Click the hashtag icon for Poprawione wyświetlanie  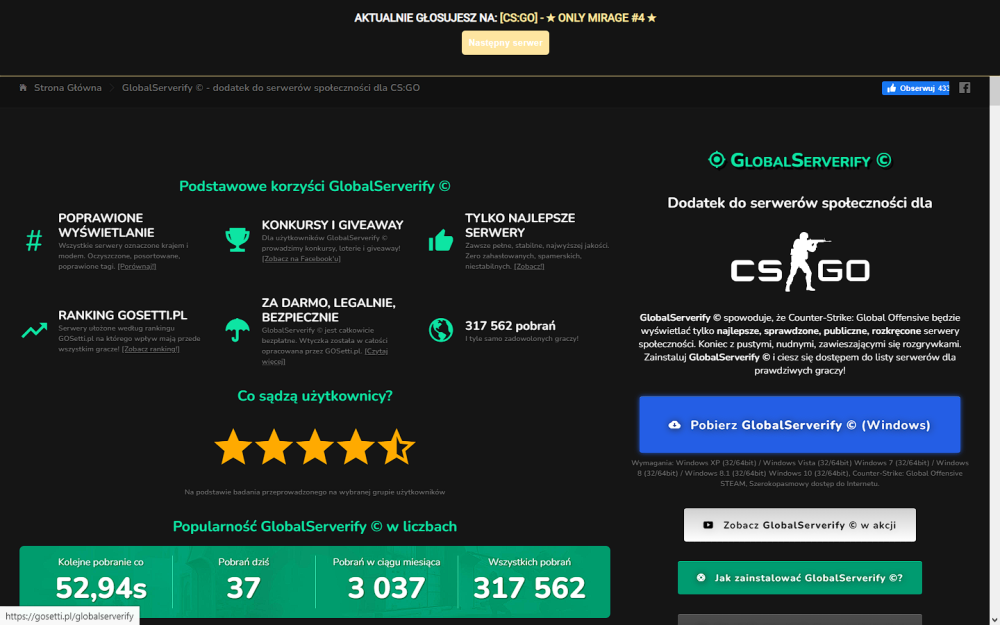click(34, 241)
